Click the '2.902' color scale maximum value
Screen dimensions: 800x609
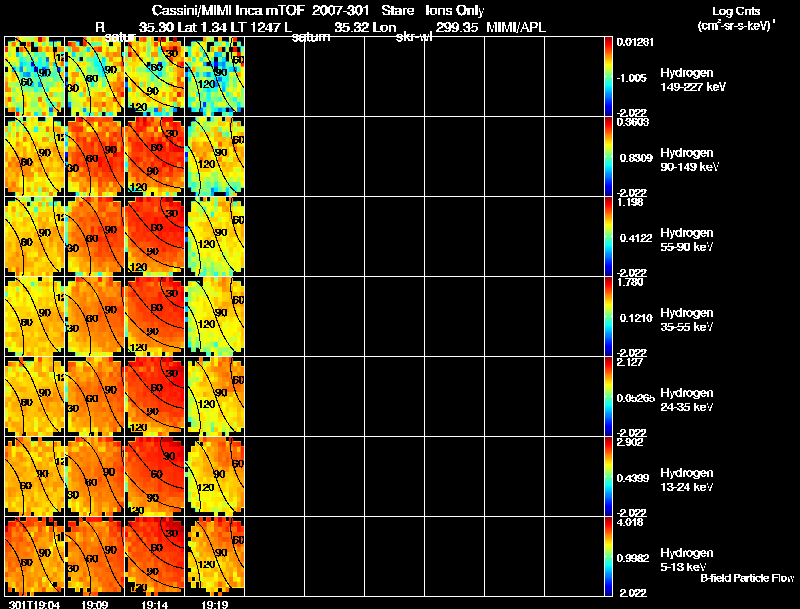click(630, 442)
